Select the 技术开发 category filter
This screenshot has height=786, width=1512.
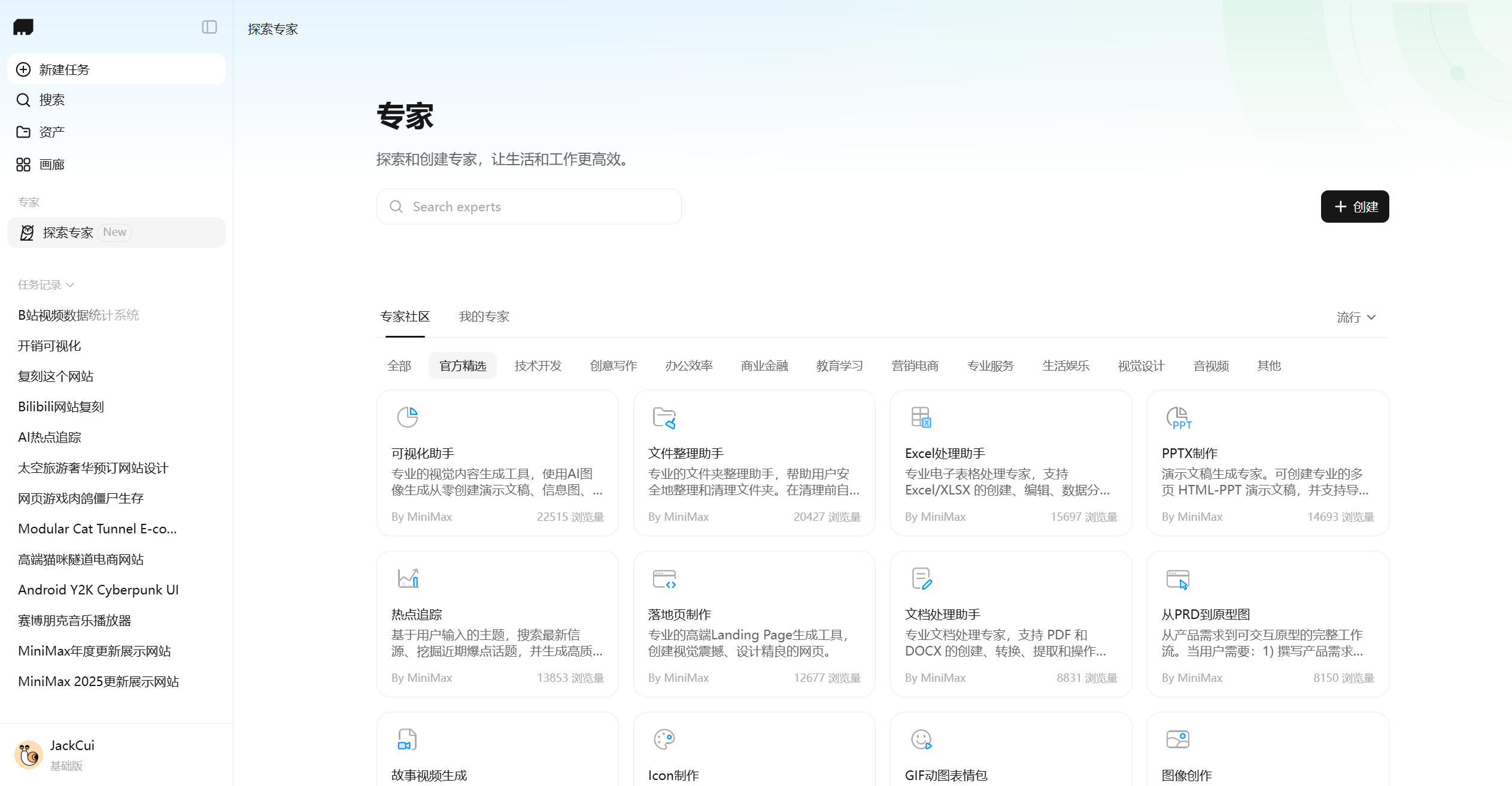[538, 366]
